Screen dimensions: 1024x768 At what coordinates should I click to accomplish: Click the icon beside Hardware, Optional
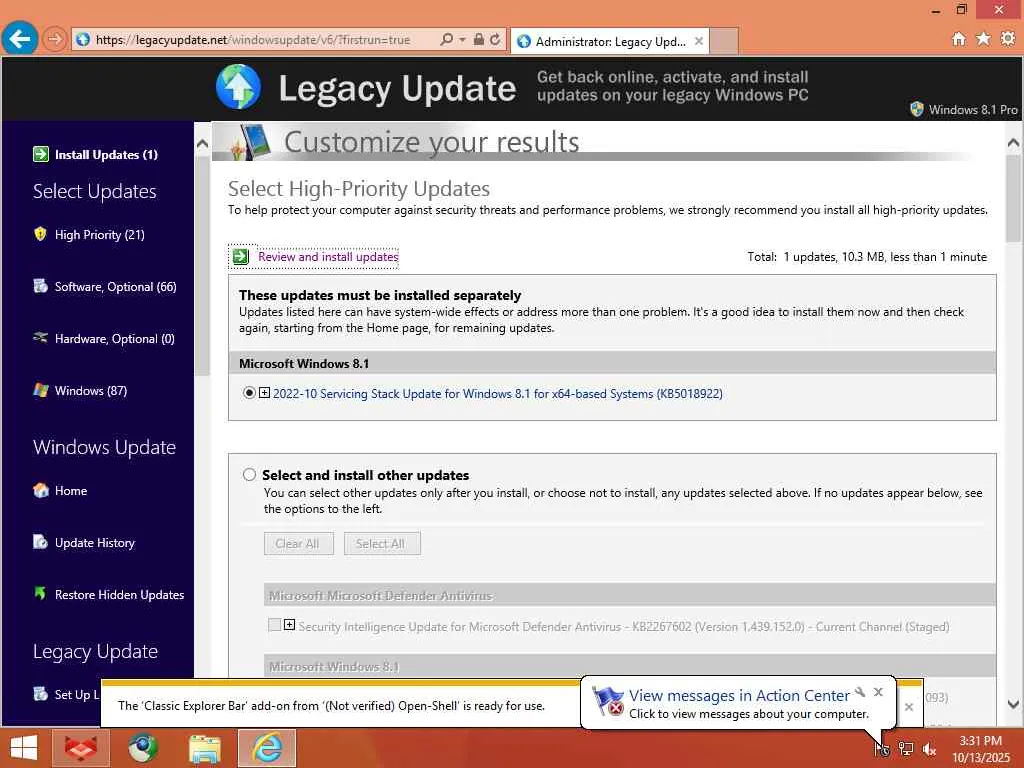coord(40,338)
